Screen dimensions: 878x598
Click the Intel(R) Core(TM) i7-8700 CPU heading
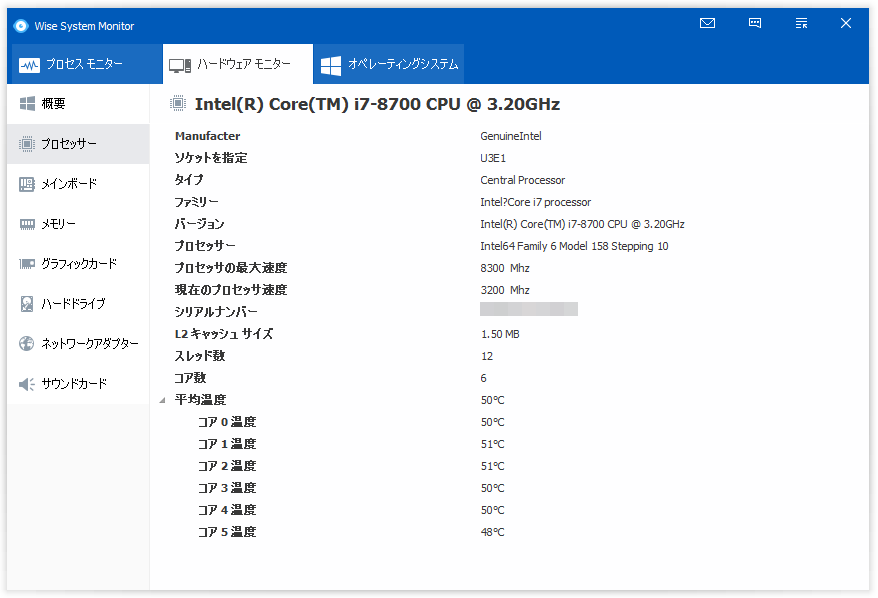(377, 104)
